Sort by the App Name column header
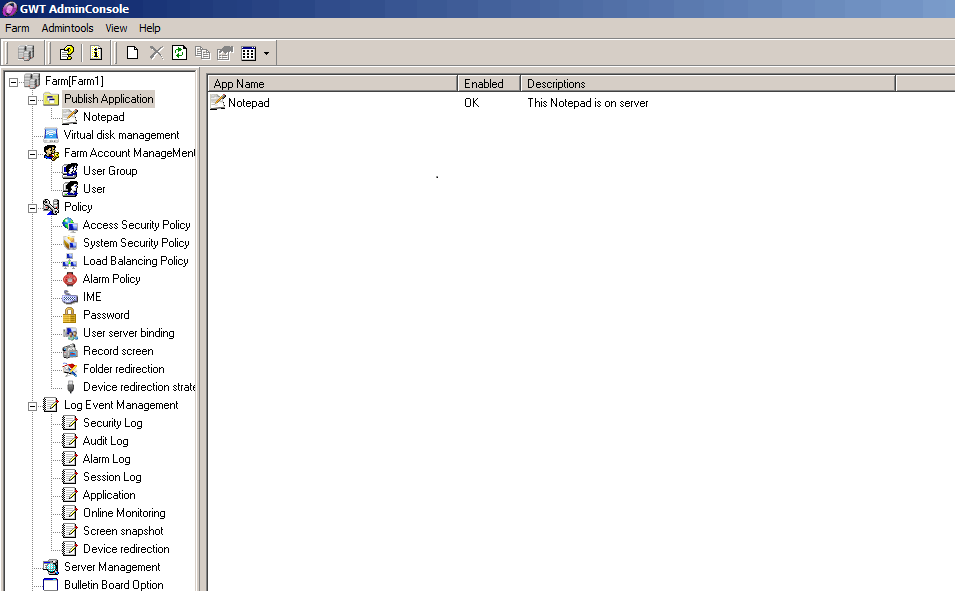 (332, 84)
